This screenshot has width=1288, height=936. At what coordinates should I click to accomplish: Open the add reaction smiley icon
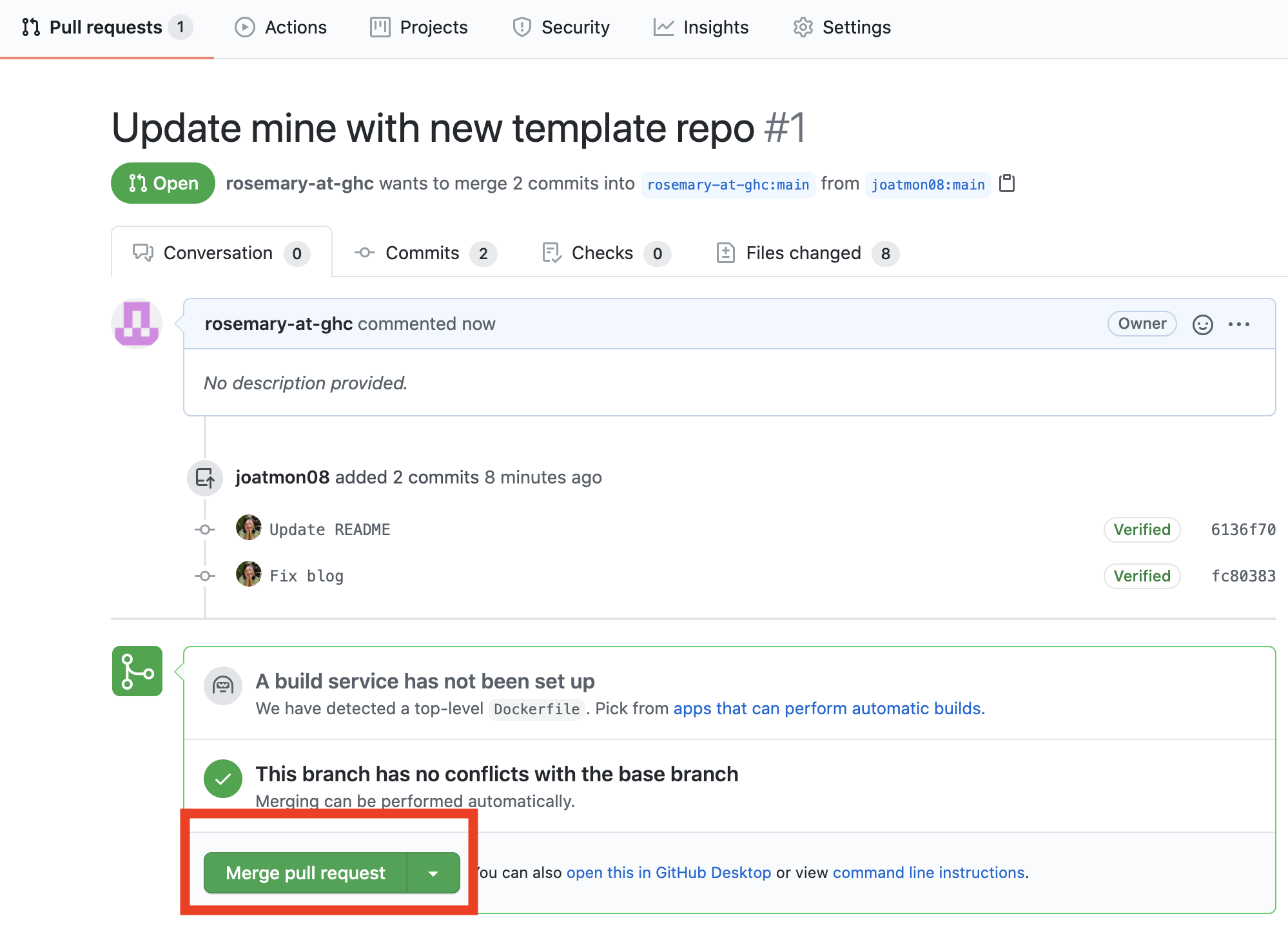click(x=1202, y=324)
